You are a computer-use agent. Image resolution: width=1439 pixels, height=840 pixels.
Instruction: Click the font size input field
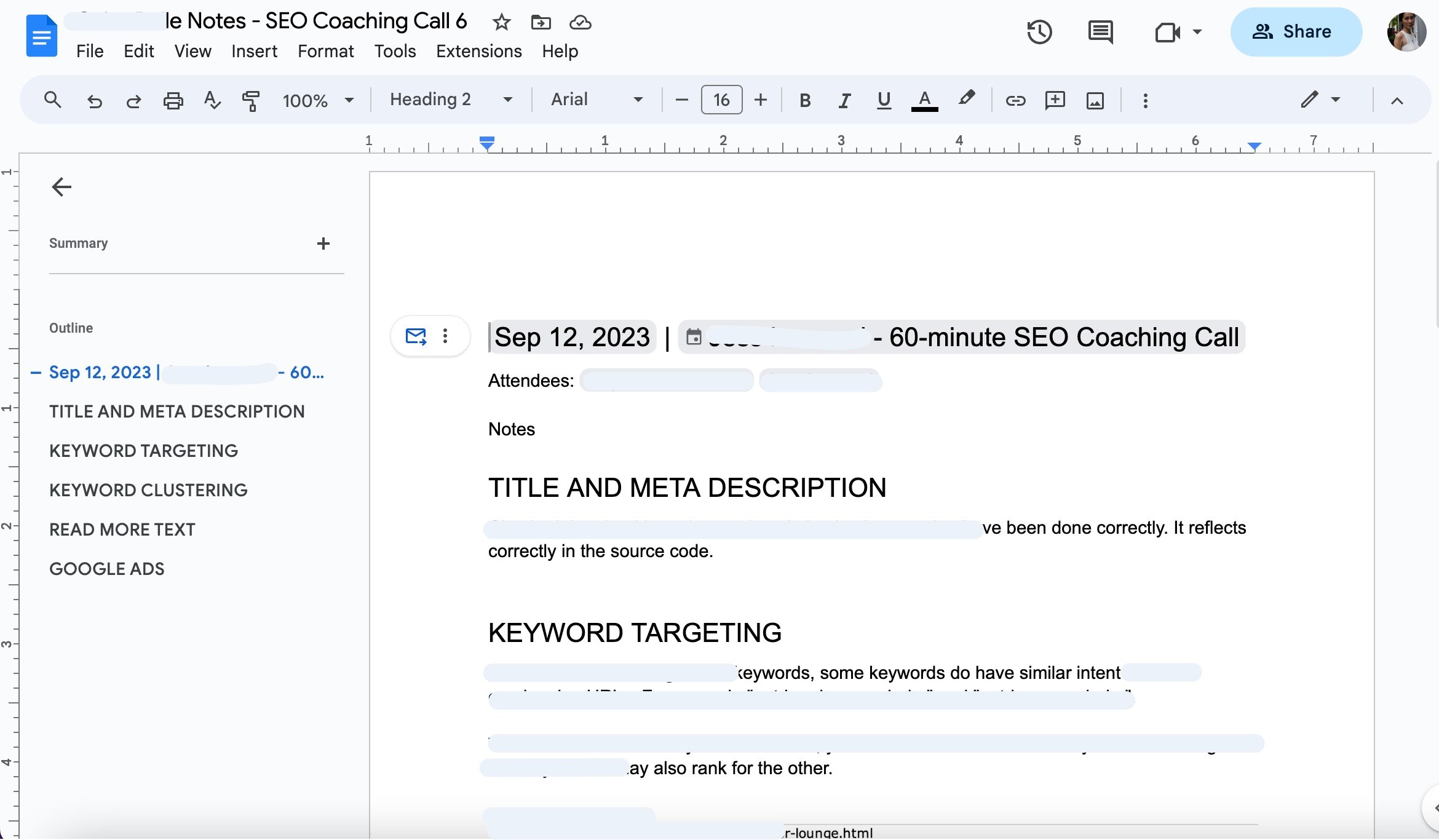721,100
